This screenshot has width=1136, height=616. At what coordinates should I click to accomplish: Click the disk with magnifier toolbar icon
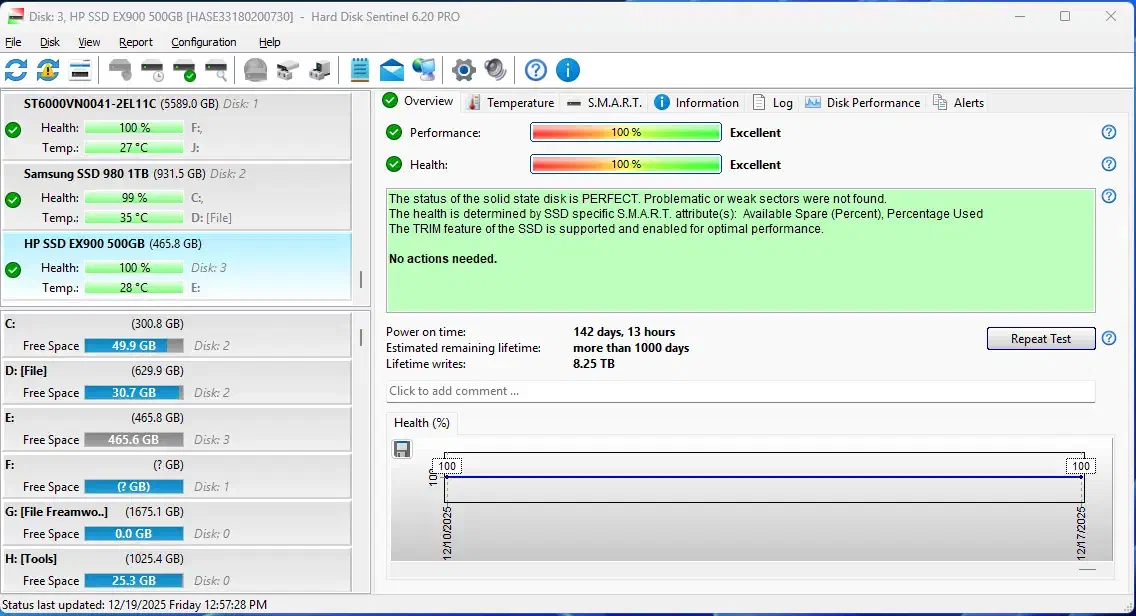point(216,70)
